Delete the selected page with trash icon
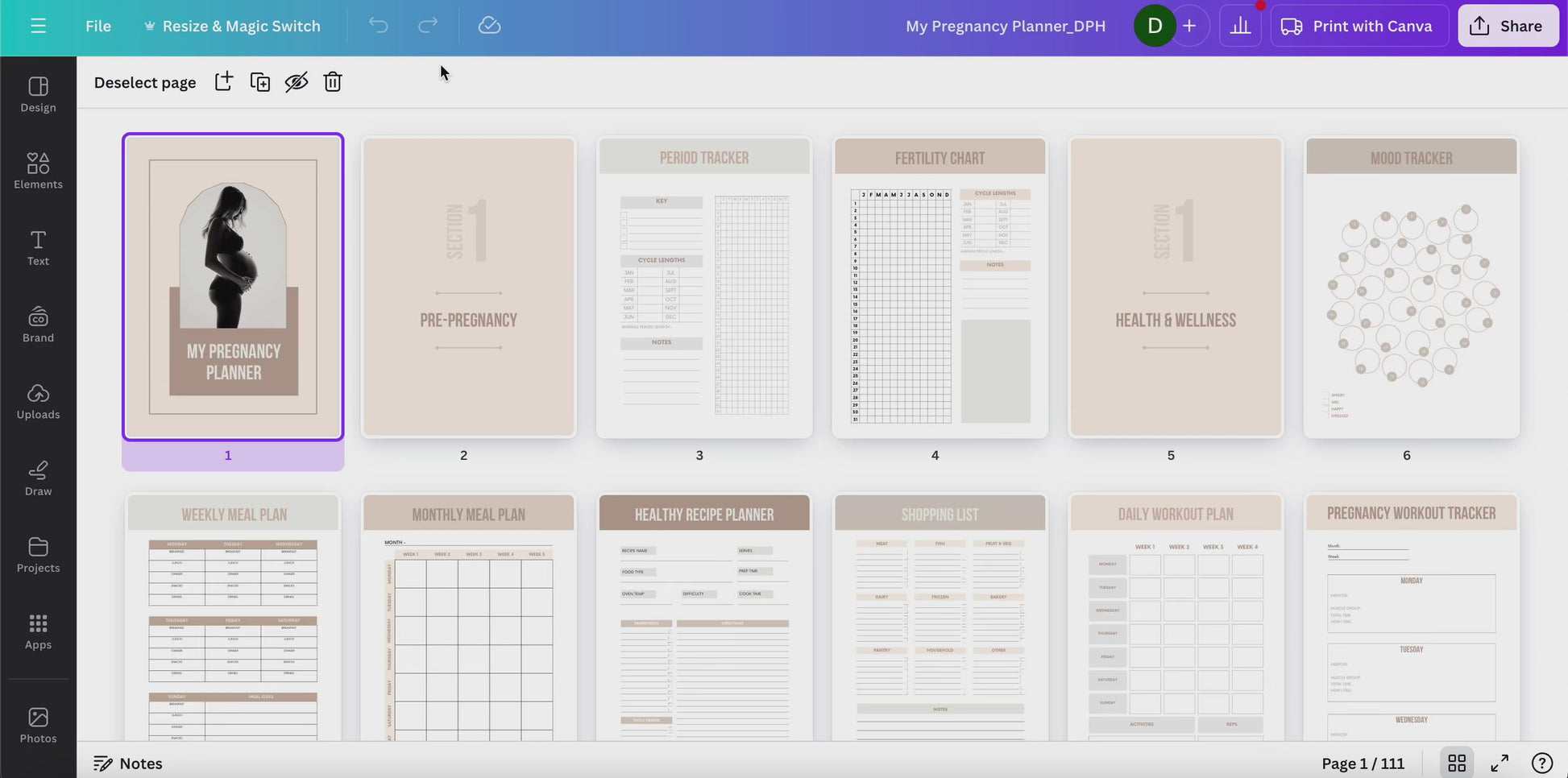This screenshot has width=1568, height=778. click(333, 82)
